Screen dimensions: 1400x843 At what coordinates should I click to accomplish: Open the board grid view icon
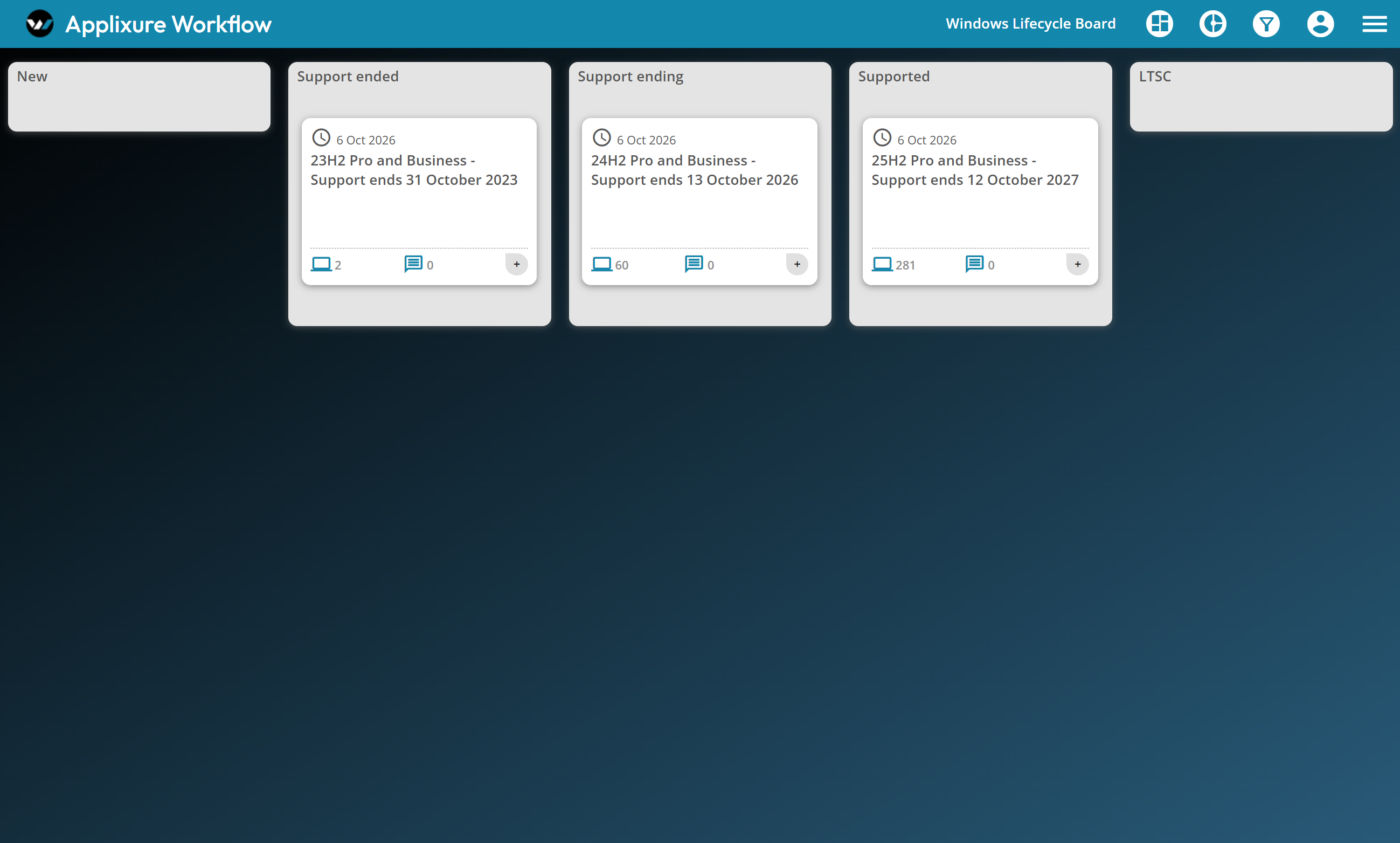[1159, 24]
